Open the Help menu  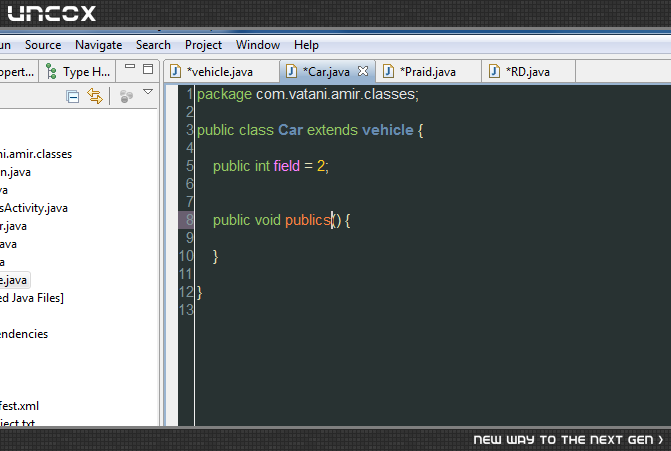click(306, 45)
